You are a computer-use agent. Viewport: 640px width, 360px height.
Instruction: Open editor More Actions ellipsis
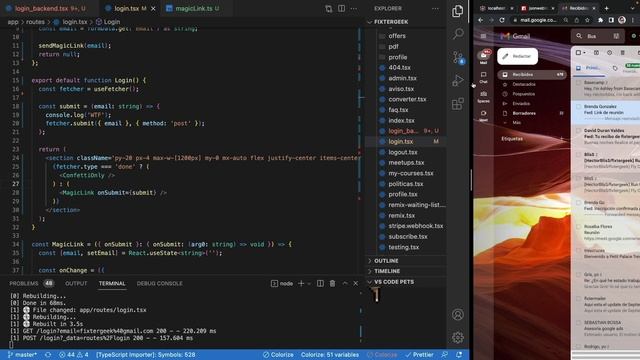point(354,8)
